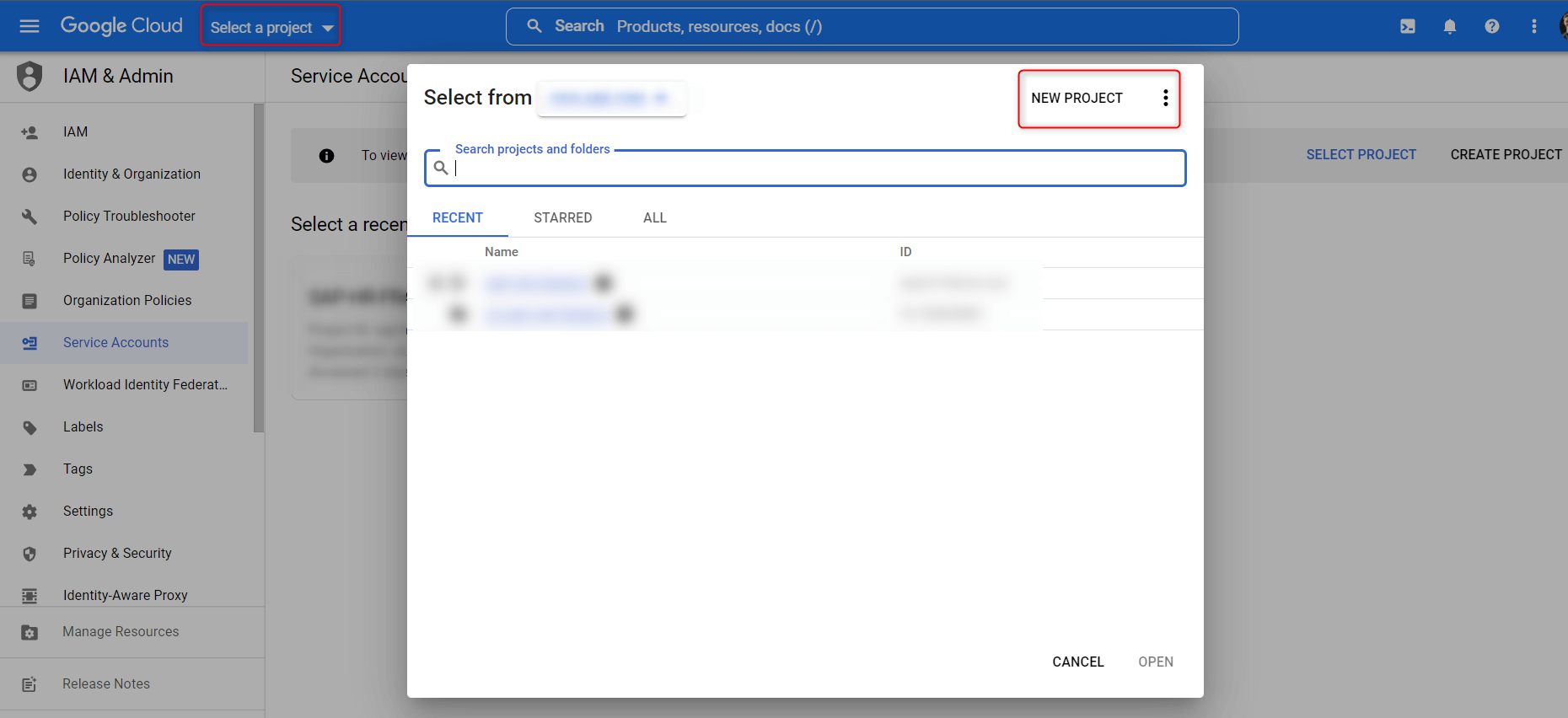Viewport: 1568px width, 718px height.
Task: Focus Search projects and folders field
Action: [805, 168]
